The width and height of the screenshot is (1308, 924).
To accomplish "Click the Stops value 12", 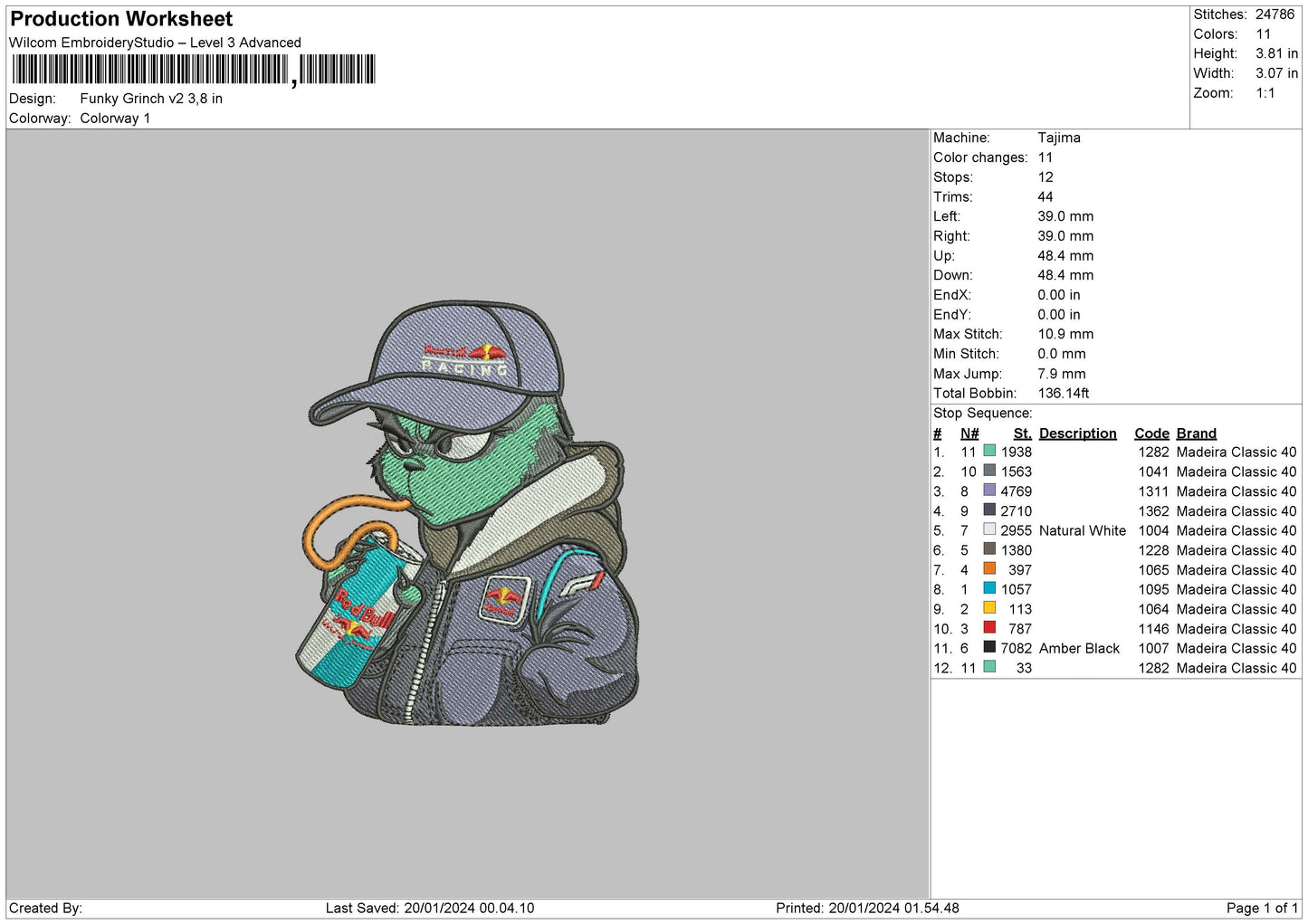I will (1045, 177).
